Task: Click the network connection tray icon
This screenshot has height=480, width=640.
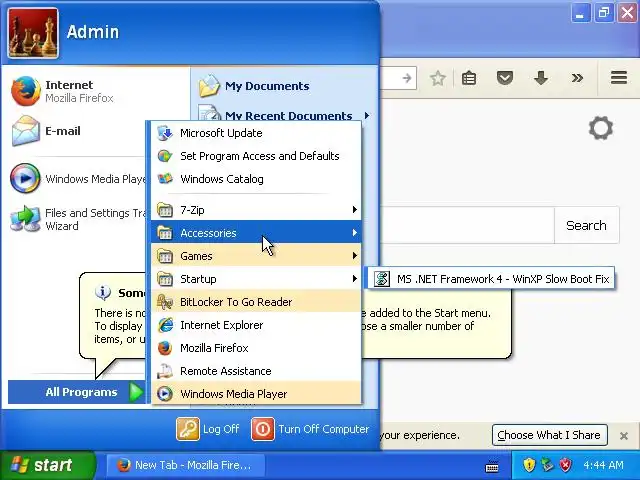Action: [x=547, y=464]
